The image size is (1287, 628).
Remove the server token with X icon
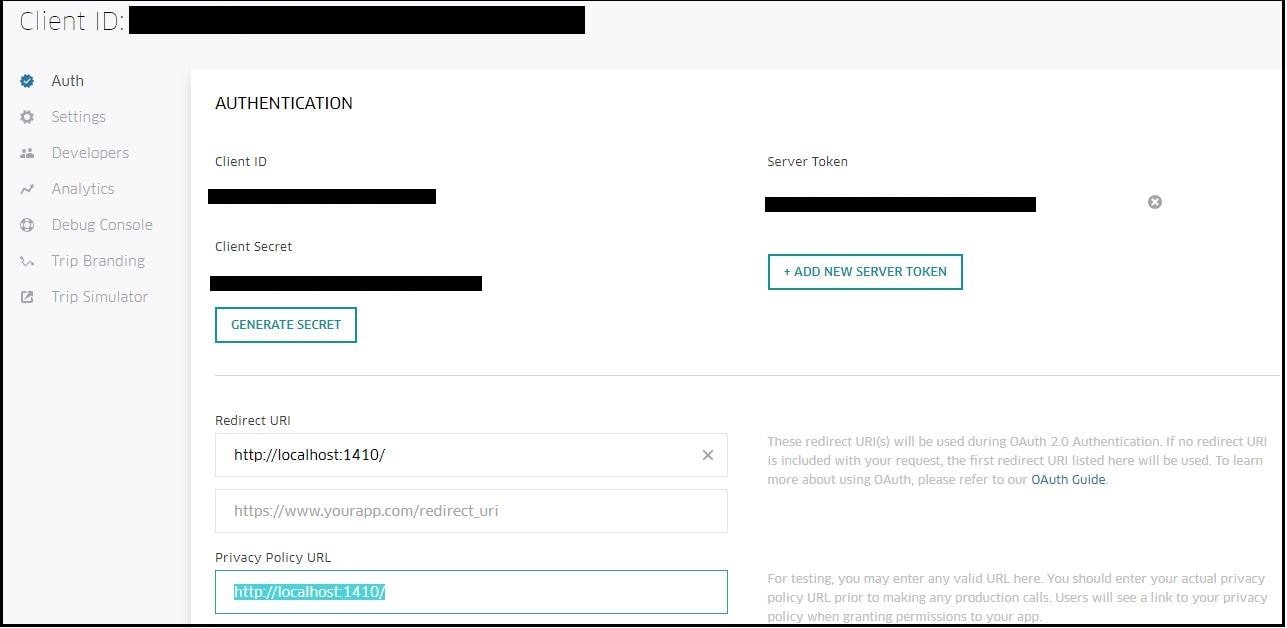coord(1155,202)
